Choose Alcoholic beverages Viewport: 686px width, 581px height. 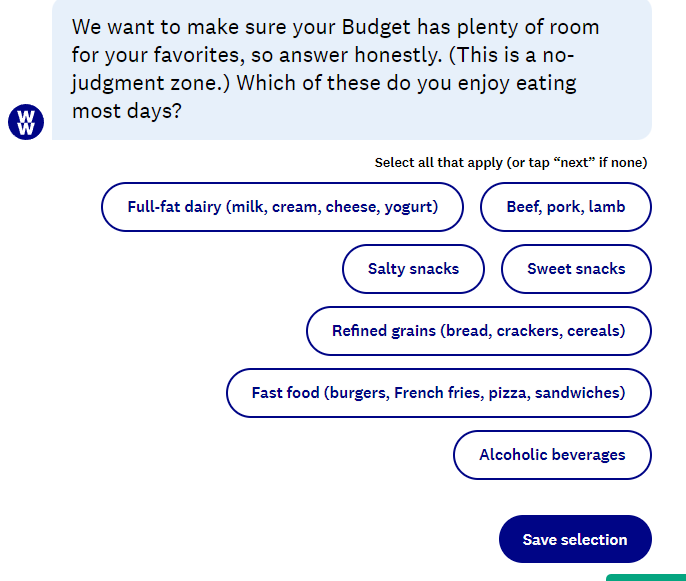(552, 455)
